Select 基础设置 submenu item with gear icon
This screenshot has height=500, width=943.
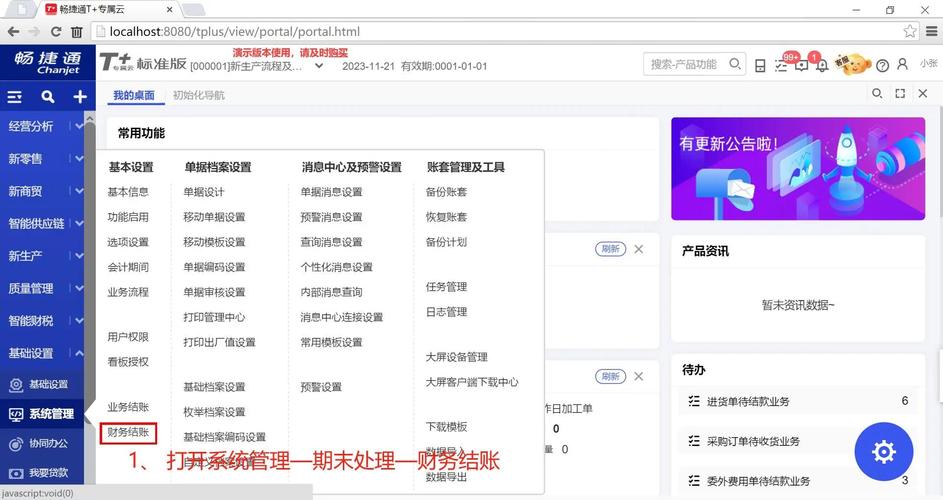point(42,384)
